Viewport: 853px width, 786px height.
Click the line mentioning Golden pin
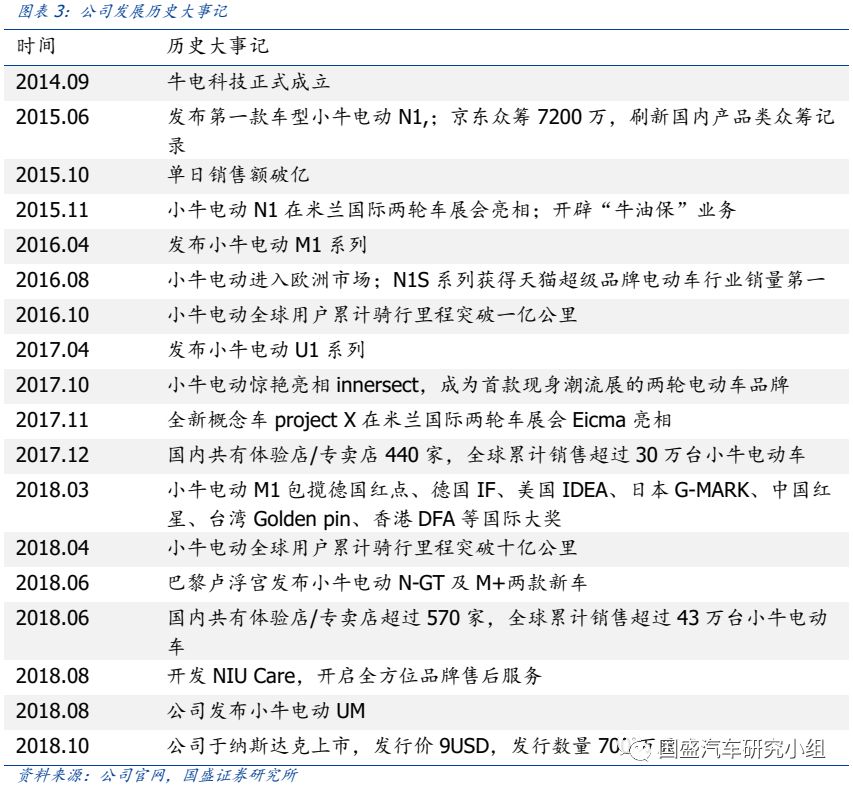(364, 519)
